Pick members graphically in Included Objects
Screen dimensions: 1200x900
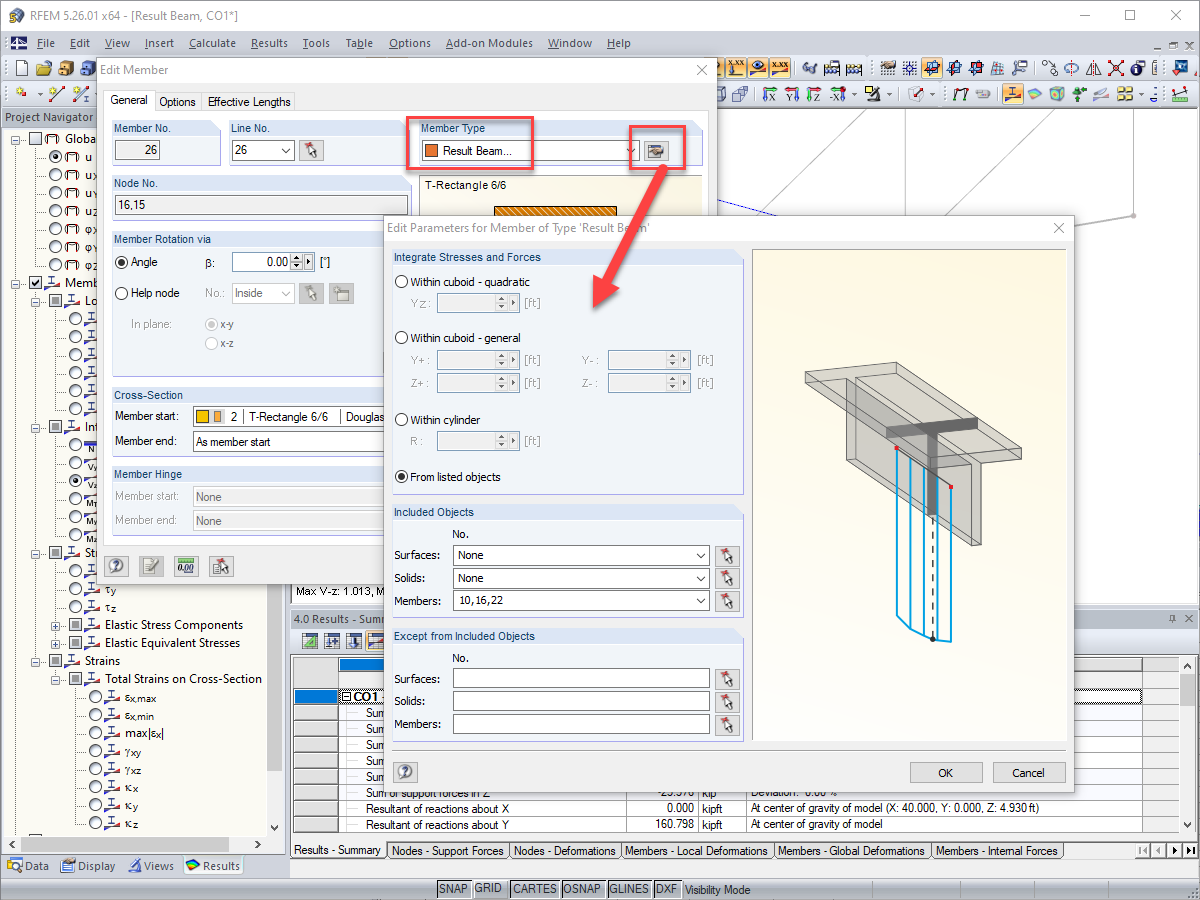(x=728, y=601)
